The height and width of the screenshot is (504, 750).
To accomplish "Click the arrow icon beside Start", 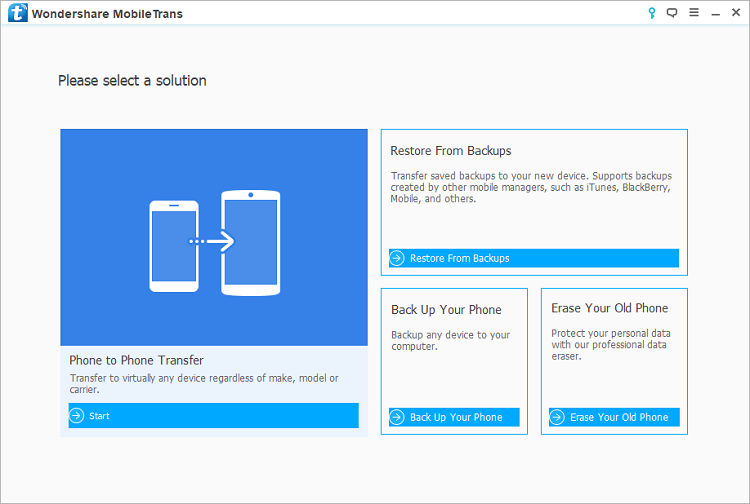I will (77, 416).
